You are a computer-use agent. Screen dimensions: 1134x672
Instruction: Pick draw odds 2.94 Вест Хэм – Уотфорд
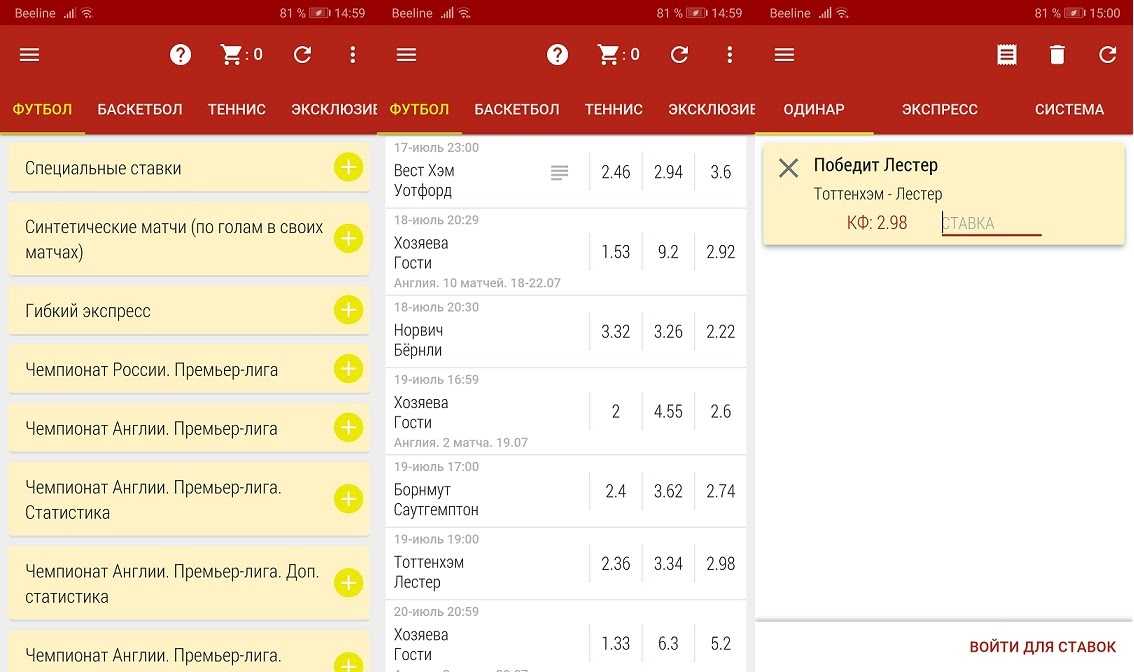[x=668, y=172]
